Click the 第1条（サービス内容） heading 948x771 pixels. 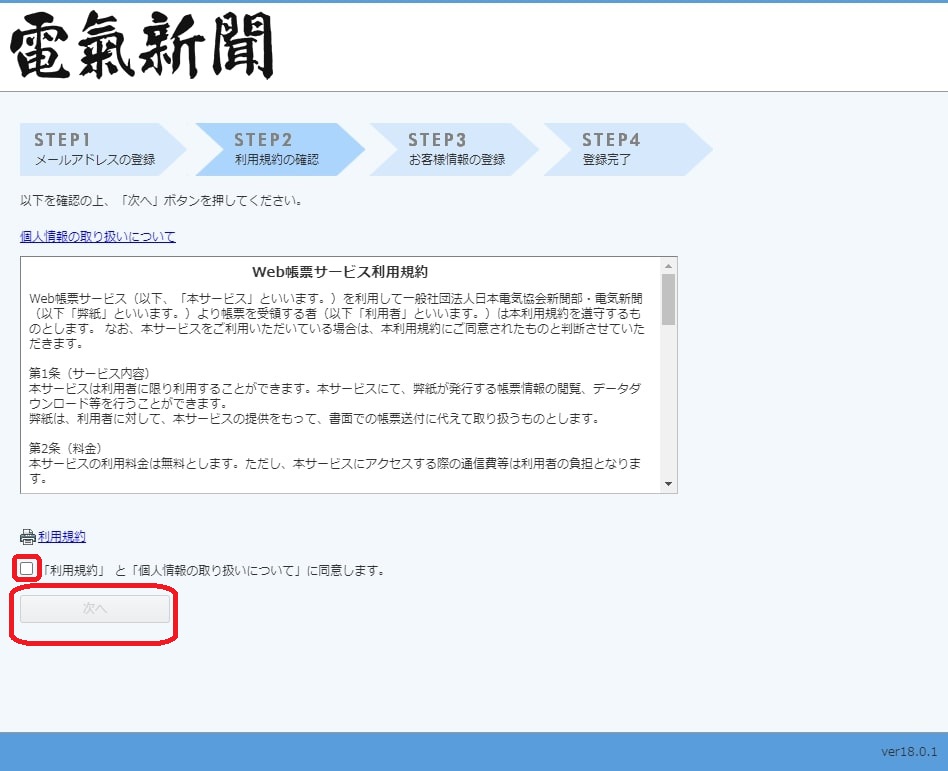coord(89,373)
